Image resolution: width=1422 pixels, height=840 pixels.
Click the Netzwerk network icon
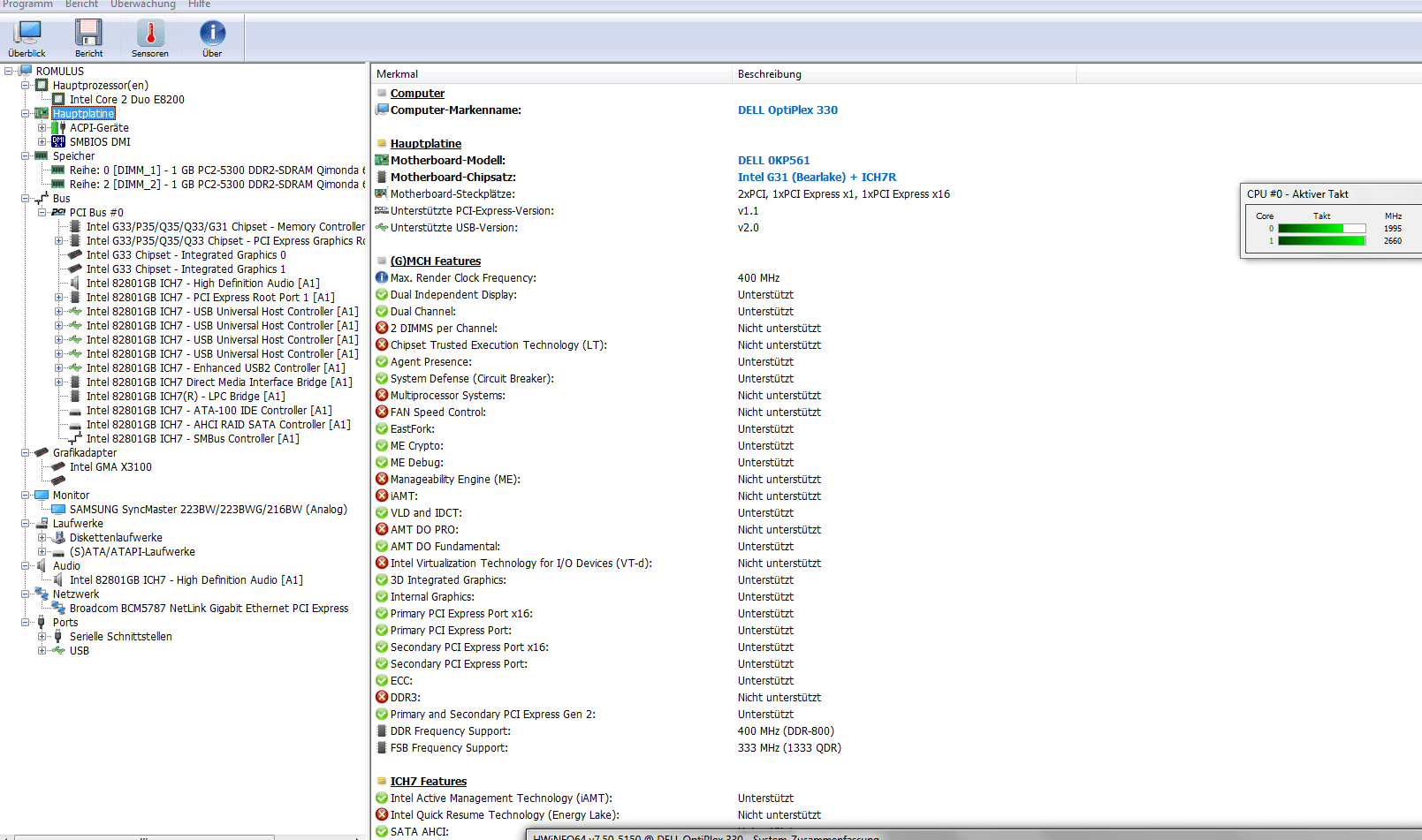click(x=42, y=594)
